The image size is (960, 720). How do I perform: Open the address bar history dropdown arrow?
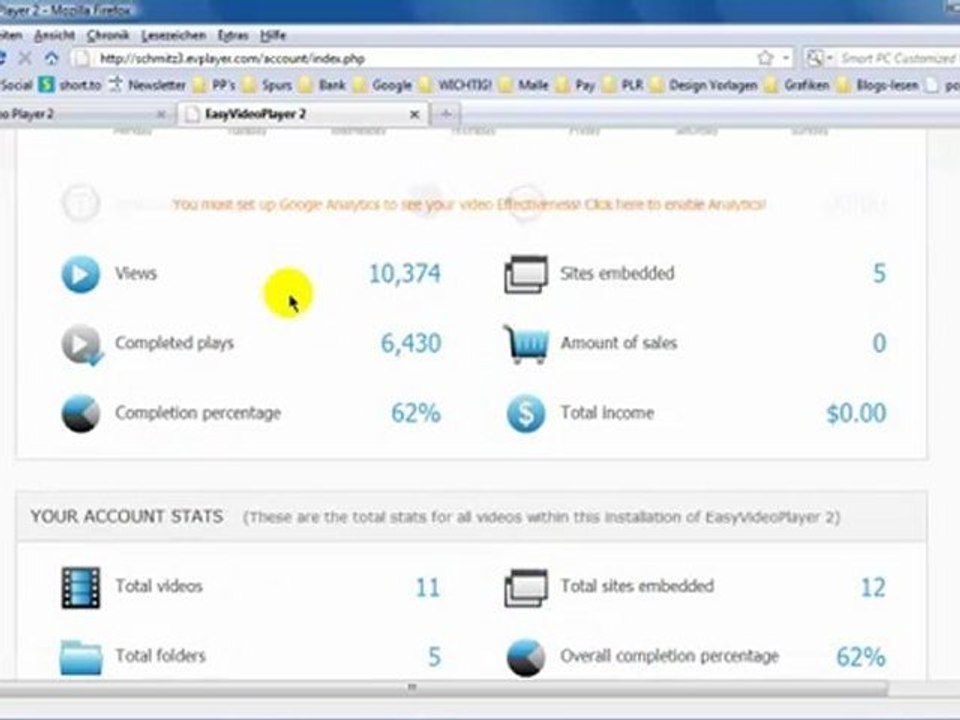point(786,59)
